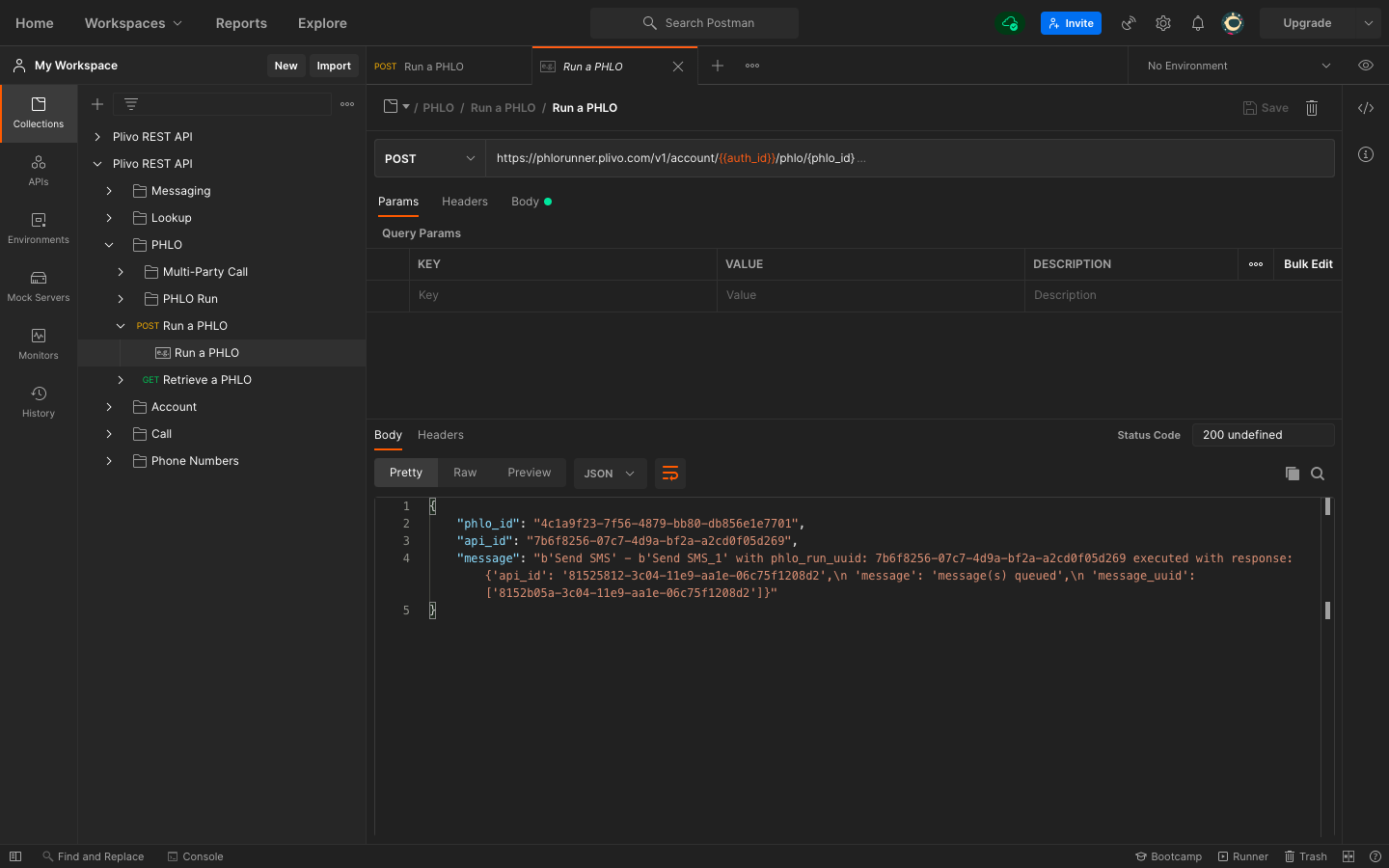Open a new request tab with plus
This screenshot has height=868, width=1389.
[x=718, y=66]
